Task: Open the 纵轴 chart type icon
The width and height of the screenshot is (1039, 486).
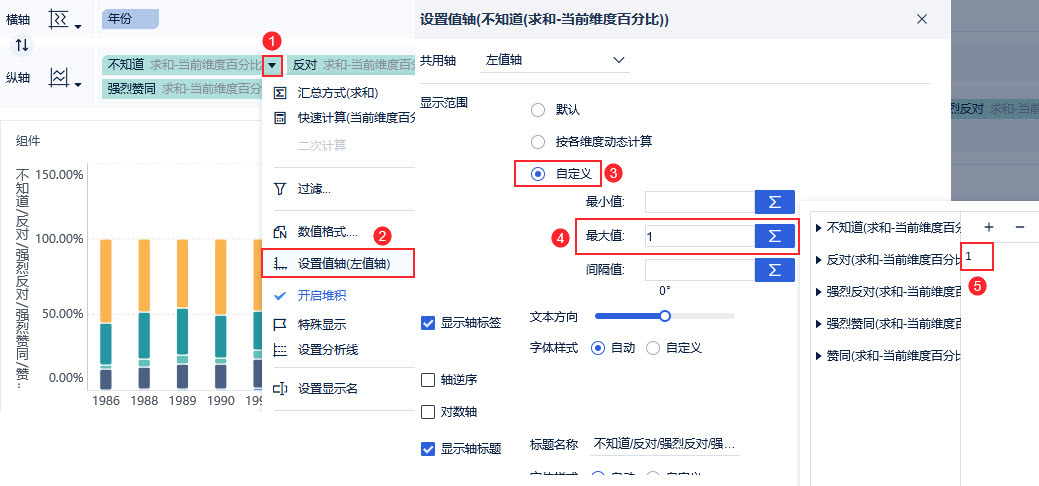Action: 65,78
